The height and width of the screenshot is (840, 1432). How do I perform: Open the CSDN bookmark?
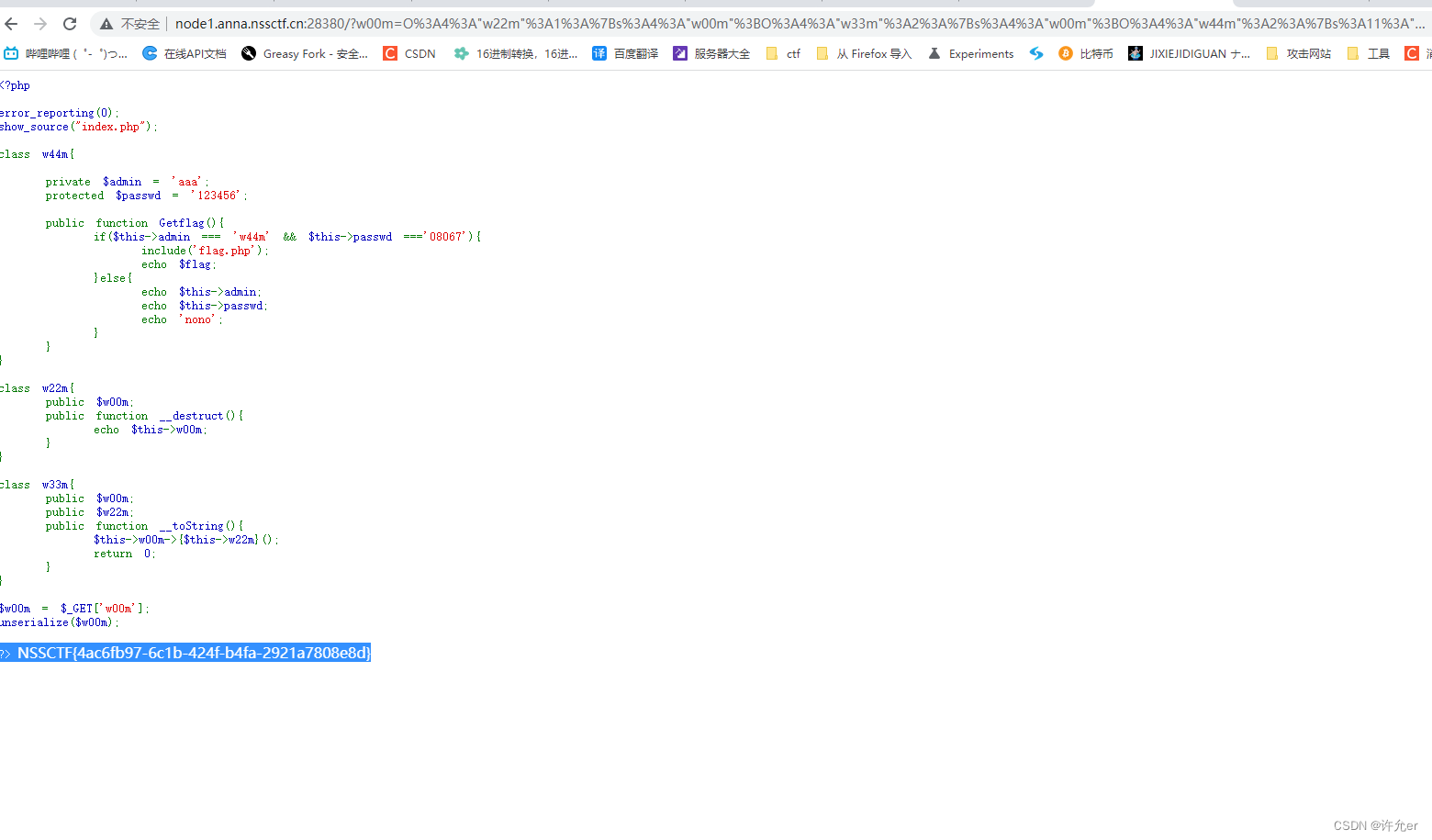[409, 54]
